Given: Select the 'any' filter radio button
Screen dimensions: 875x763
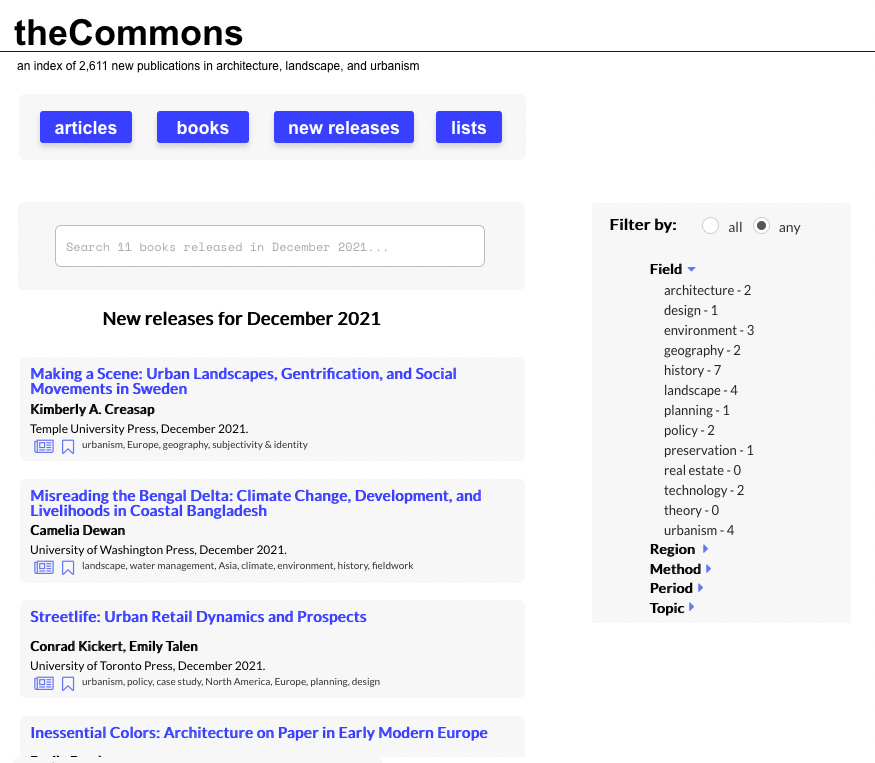Looking at the screenshot, I should coord(761,226).
